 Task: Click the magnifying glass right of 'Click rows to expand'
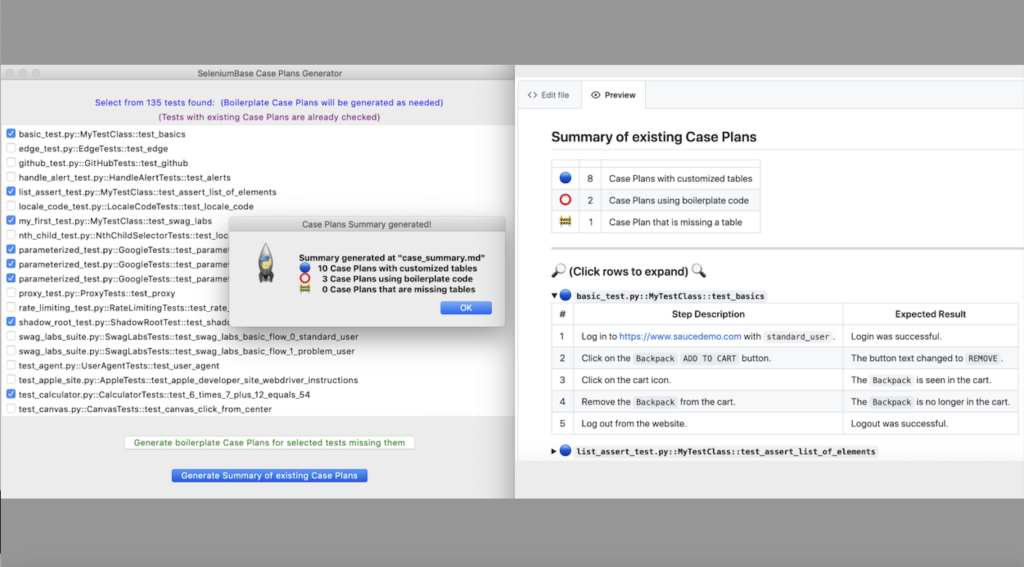tap(699, 271)
